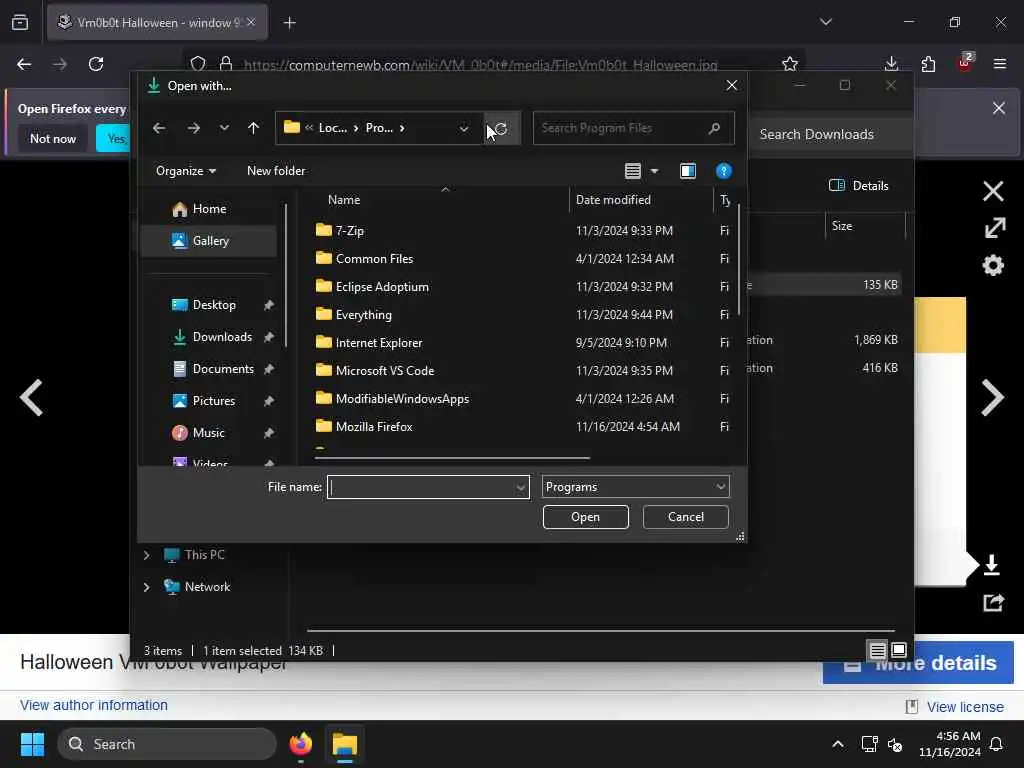This screenshot has height=768, width=1024.
Task: Open media viewer settings gear
Action: tap(993, 265)
